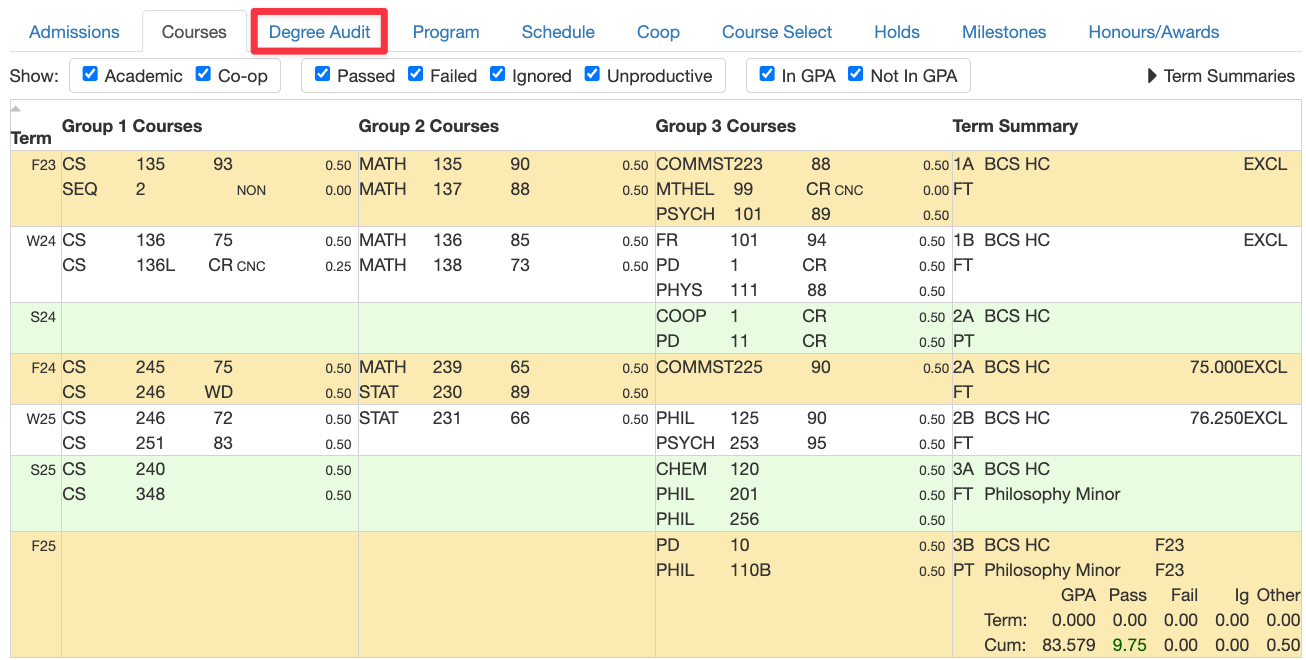
Task: Switch to the Course Select tab
Action: pyautogui.click(x=777, y=31)
